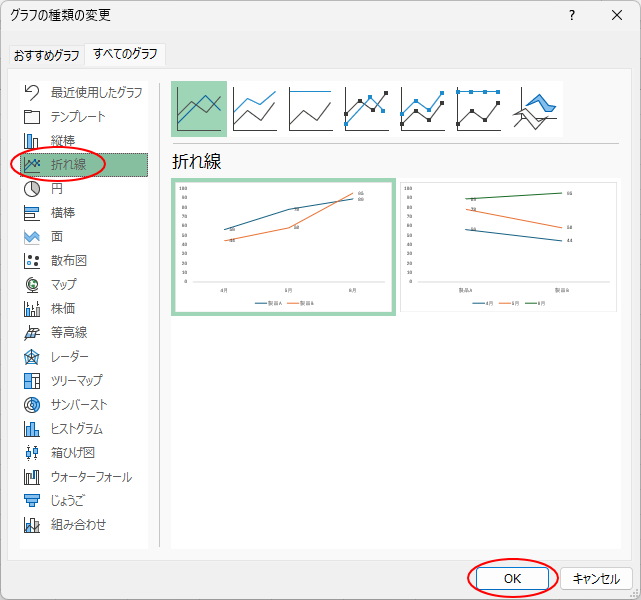
Task: Select the basic line chart subtype icon
Action: (x=199, y=109)
